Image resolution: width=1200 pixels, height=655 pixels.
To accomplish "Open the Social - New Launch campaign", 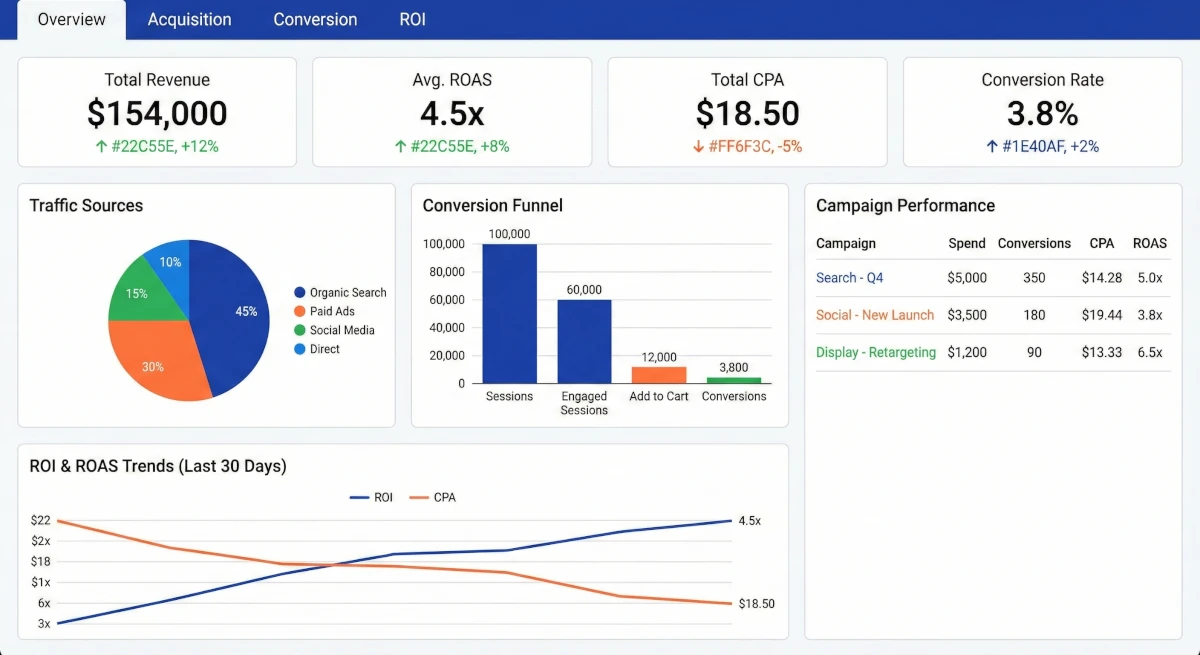I will click(x=875, y=315).
